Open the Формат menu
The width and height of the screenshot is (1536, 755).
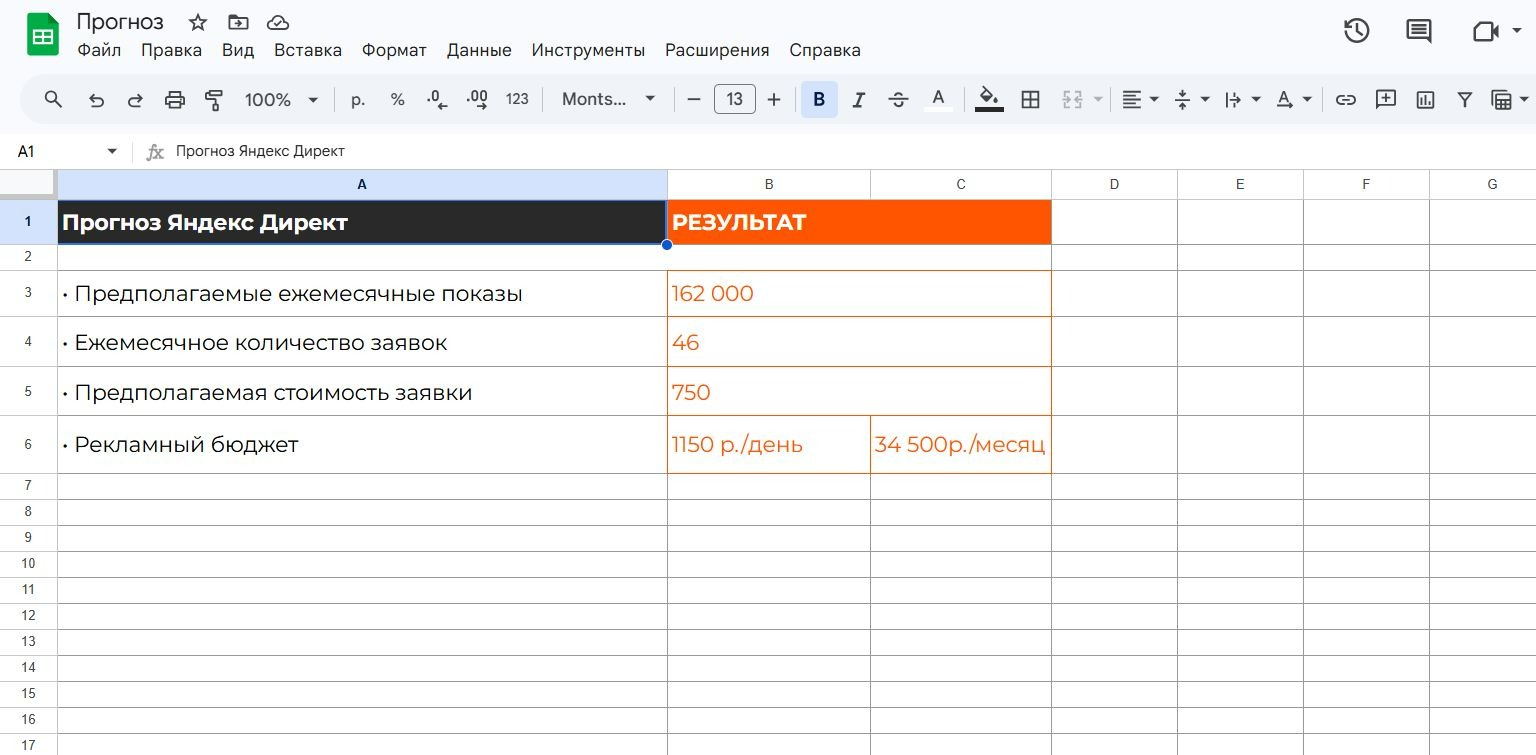(394, 50)
